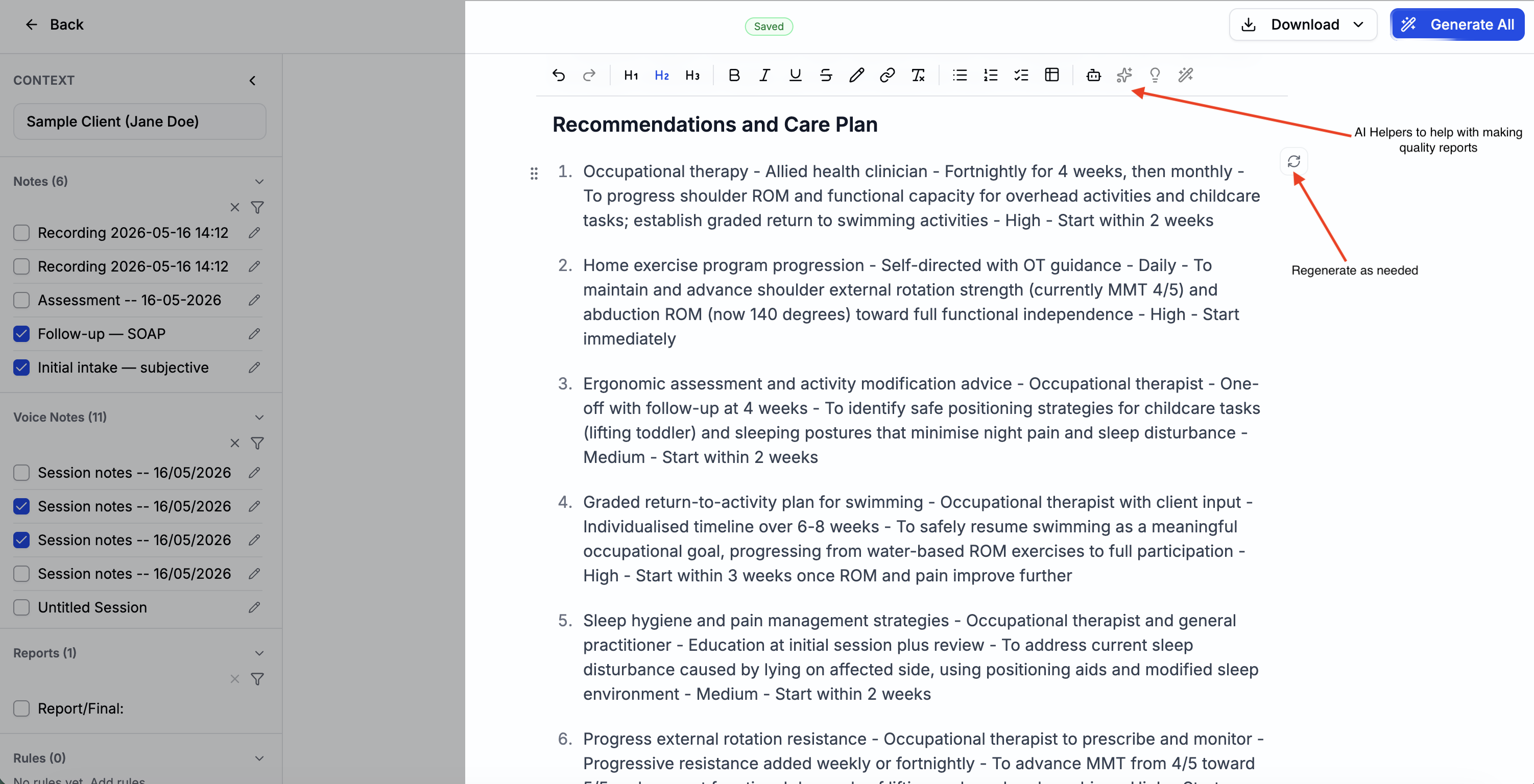Click the Home exercise program progression item

[x=911, y=302]
